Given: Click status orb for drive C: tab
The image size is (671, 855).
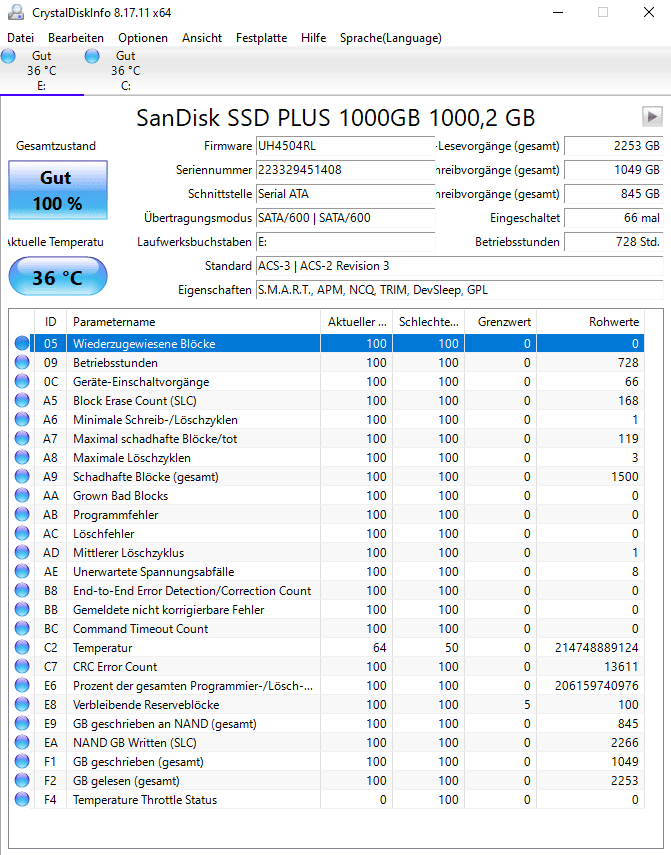Looking at the screenshot, I should 92,56.
